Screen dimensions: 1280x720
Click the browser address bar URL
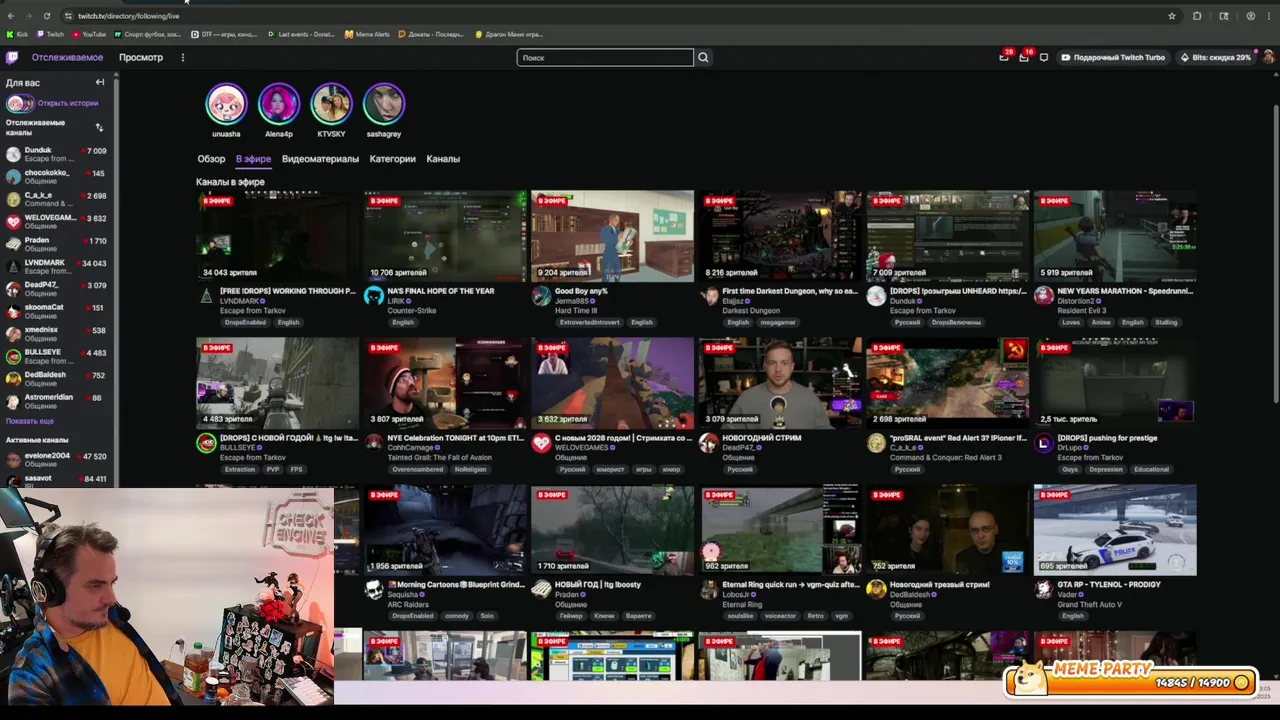(x=129, y=16)
